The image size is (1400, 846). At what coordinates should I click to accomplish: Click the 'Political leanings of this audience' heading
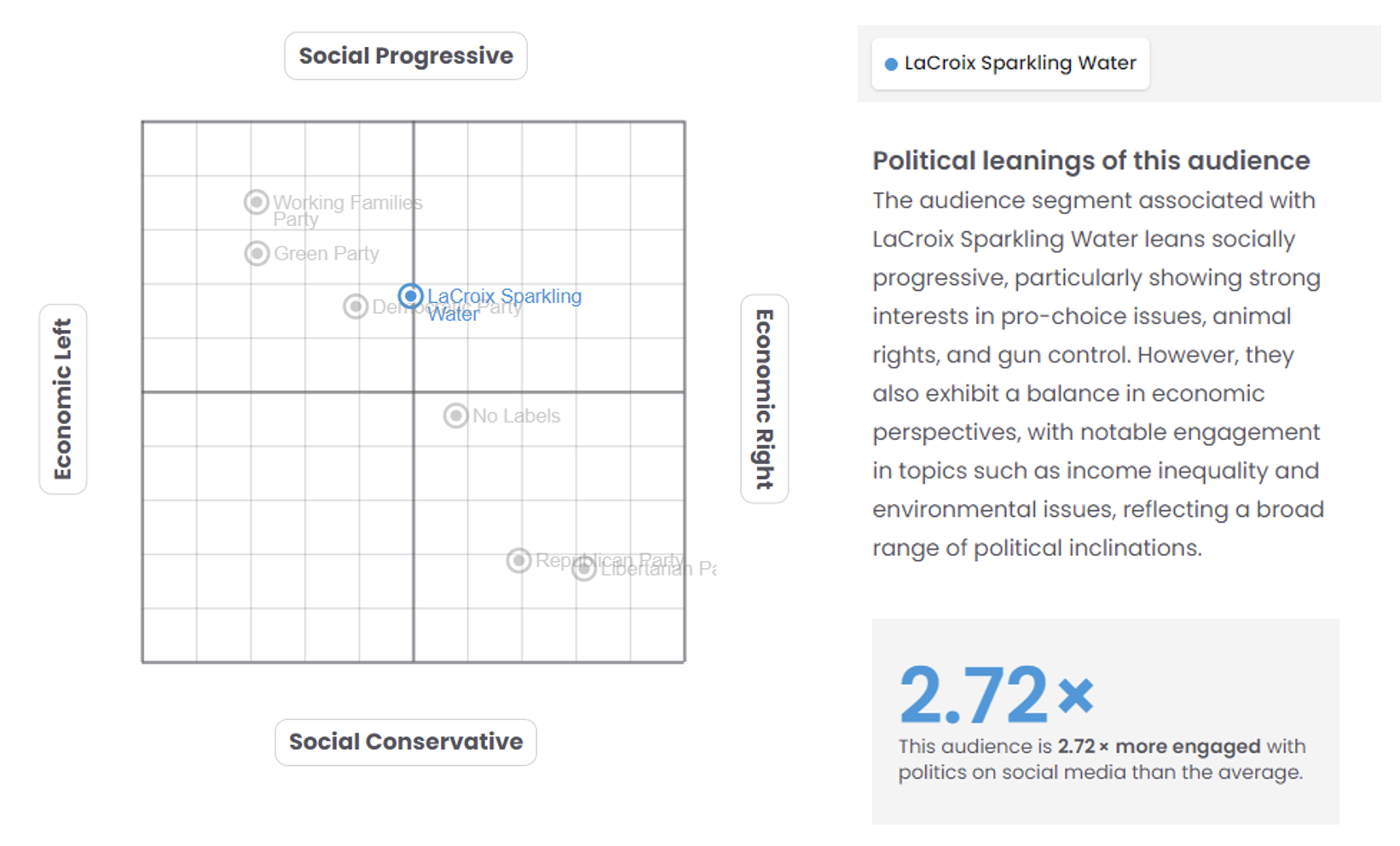(1090, 160)
